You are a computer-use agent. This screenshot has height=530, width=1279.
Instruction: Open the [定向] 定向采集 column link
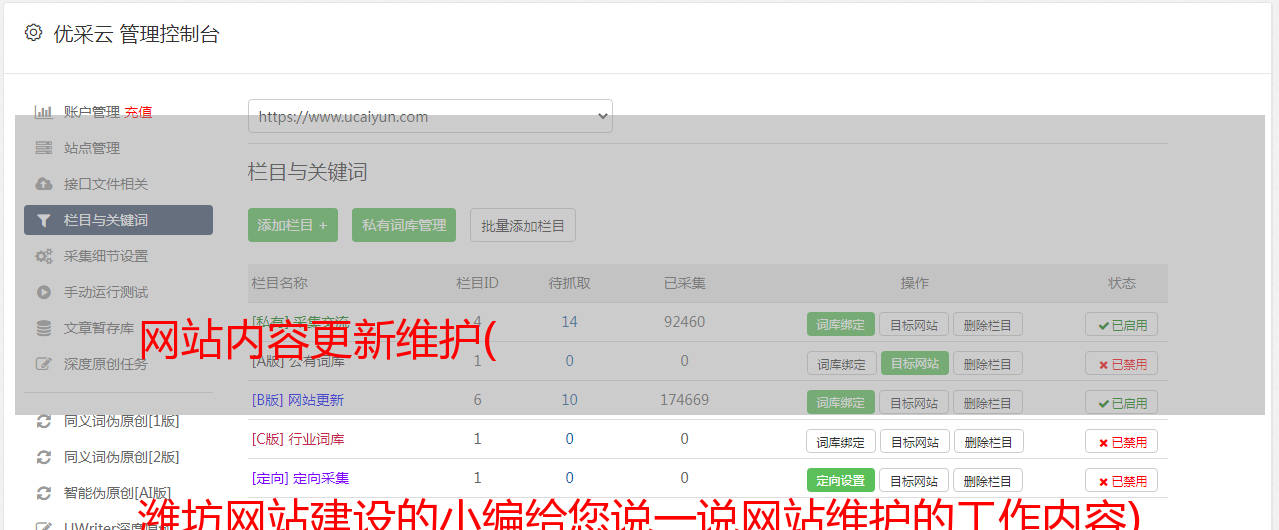tap(301, 478)
